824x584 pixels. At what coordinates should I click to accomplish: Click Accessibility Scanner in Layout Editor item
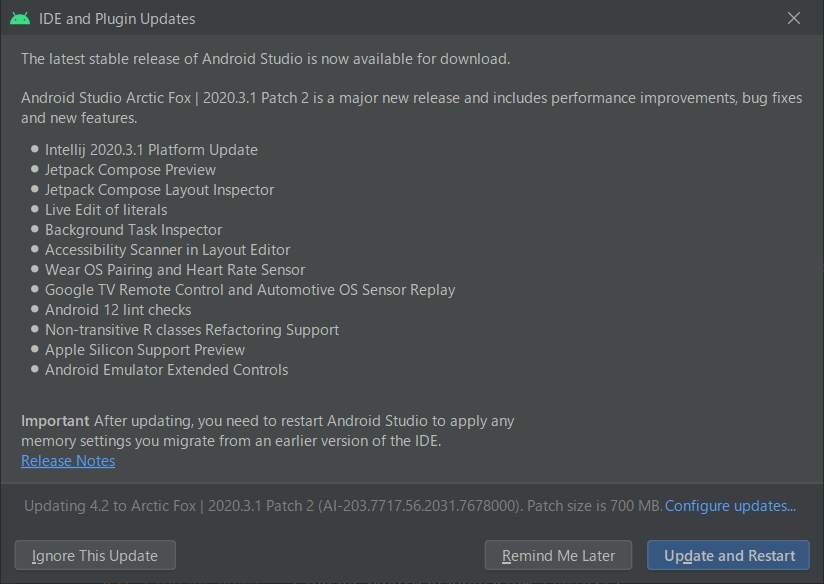click(x=168, y=250)
